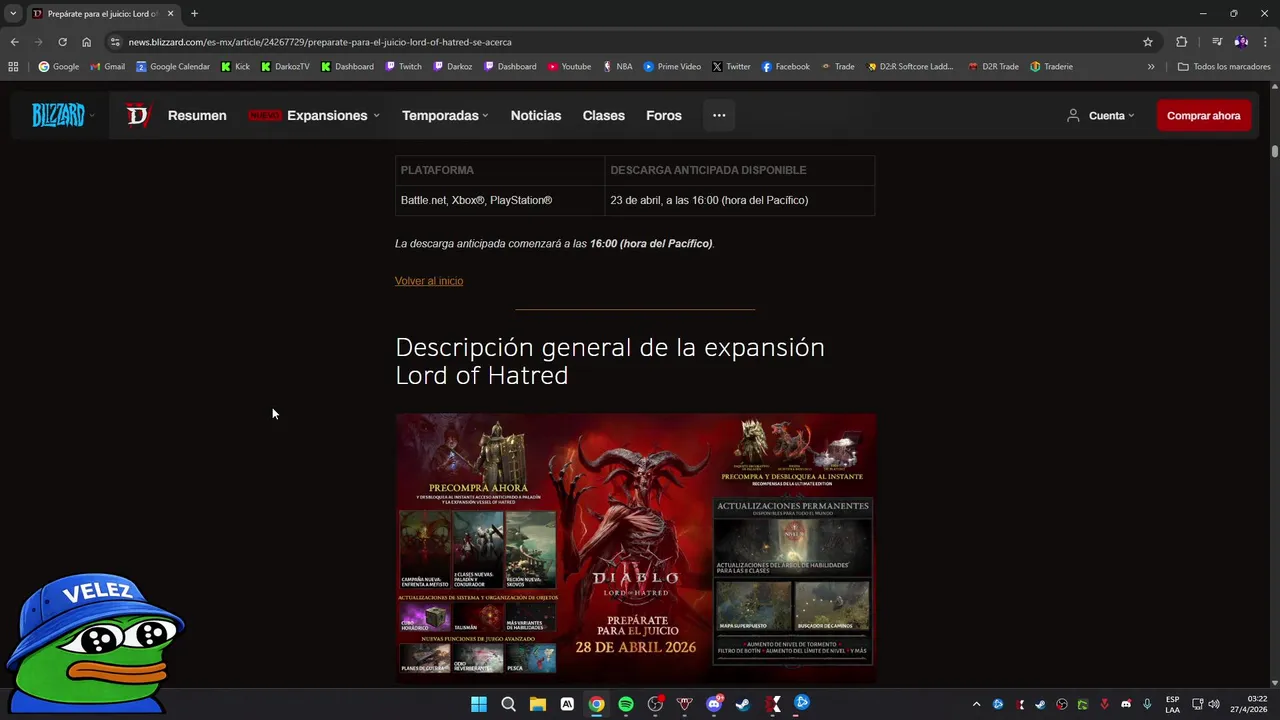Open Noticias in the site navigation
The image size is (1280, 720).
point(536,116)
